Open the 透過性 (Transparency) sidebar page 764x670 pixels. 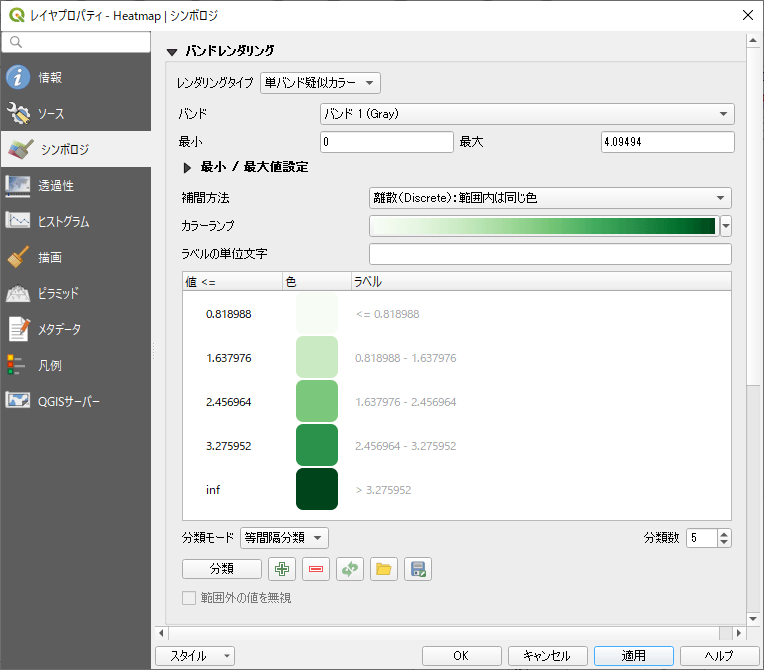[76, 185]
